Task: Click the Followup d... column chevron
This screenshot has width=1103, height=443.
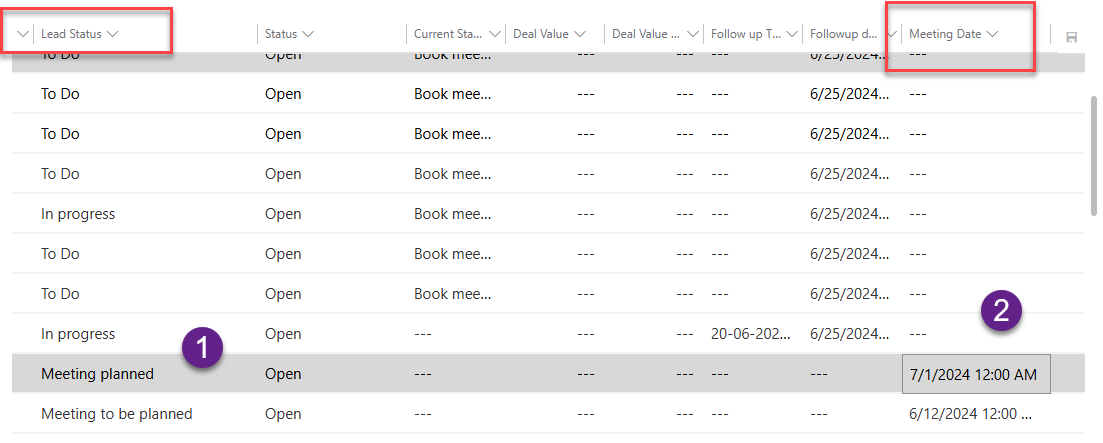Action: [x=891, y=34]
